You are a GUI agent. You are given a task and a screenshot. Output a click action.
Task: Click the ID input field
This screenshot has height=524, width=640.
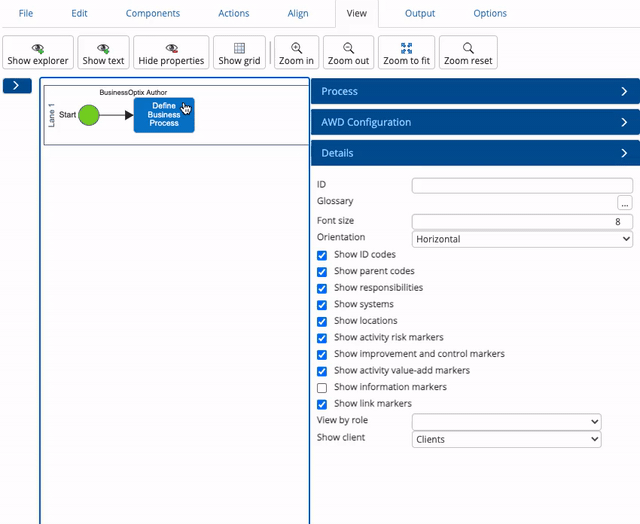[x=522, y=185]
